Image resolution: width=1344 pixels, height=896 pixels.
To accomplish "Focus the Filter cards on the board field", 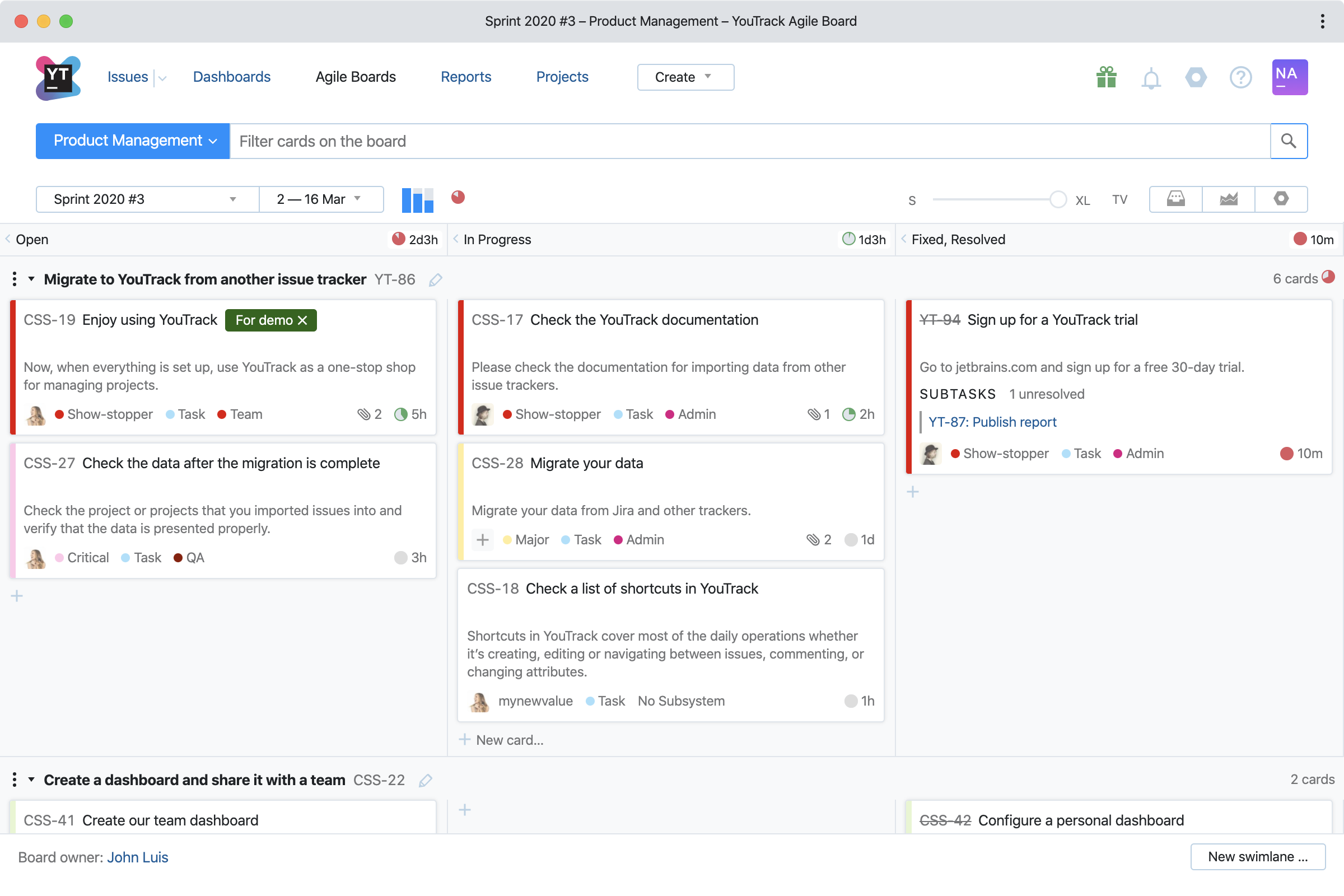I will coord(750,141).
